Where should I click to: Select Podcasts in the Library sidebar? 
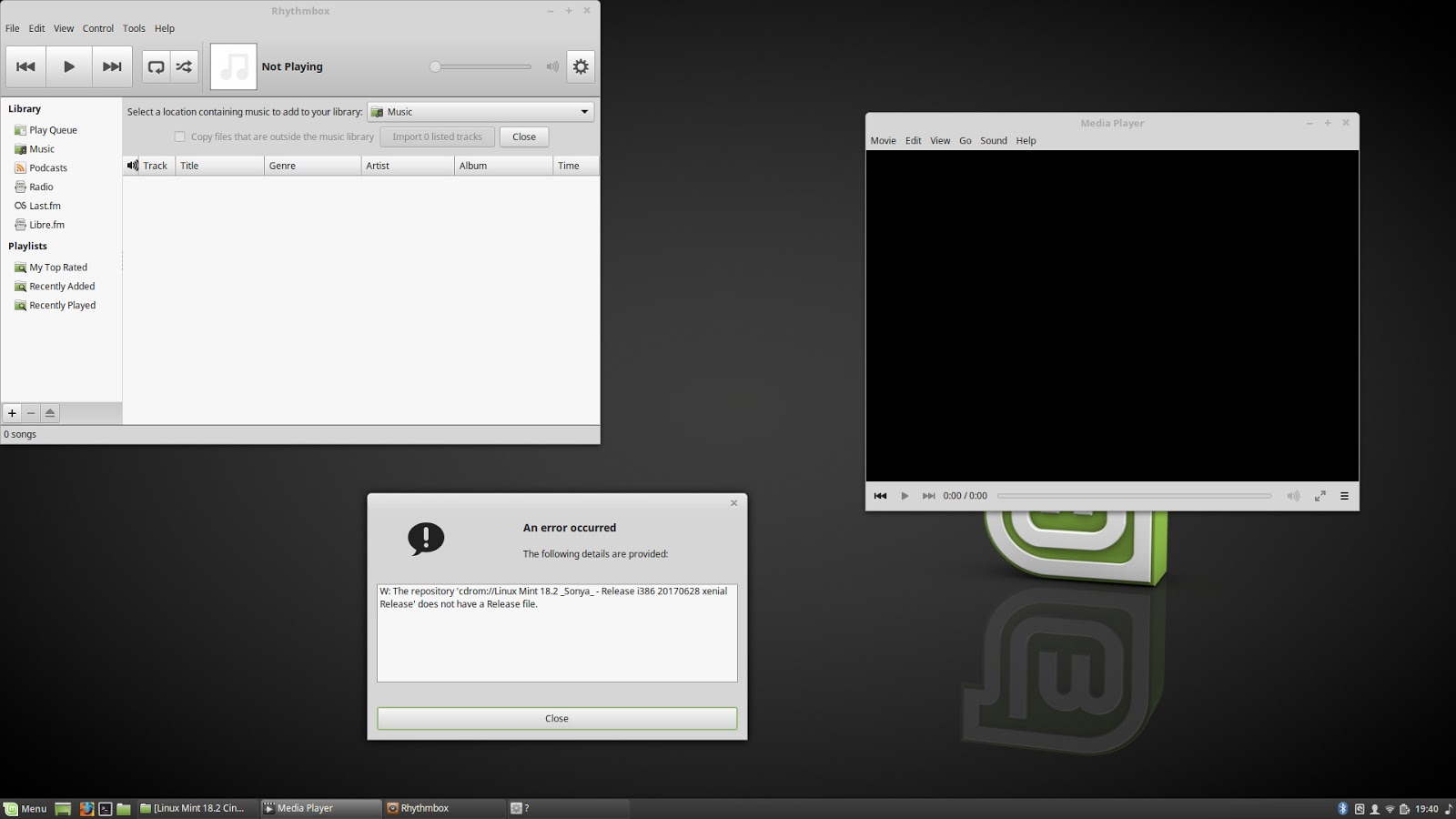pos(47,167)
